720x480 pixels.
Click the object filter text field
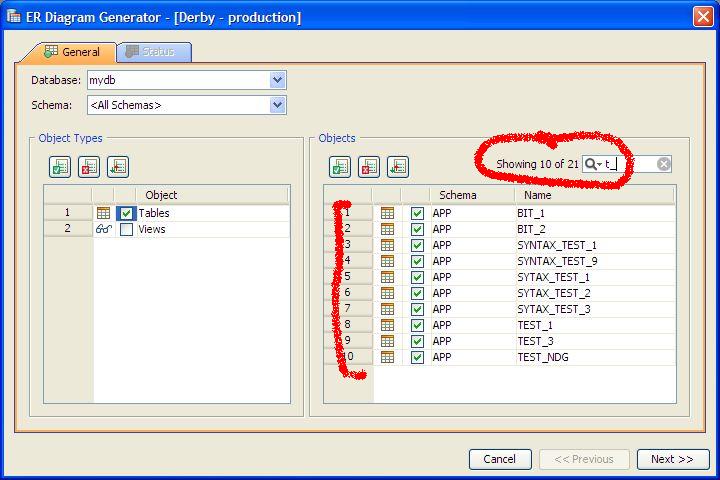click(x=629, y=164)
